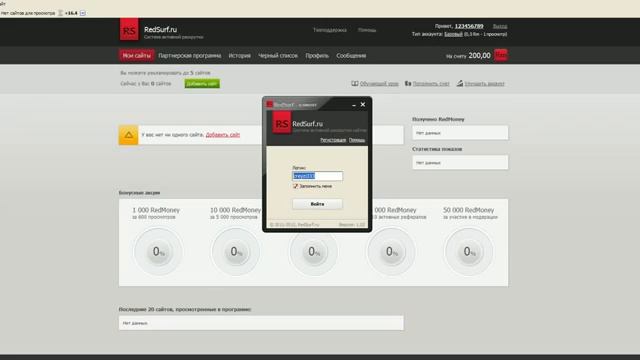Screen dimensions: 640x360
Task: Click the Регистрация link in login dialog
Action: point(333,140)
